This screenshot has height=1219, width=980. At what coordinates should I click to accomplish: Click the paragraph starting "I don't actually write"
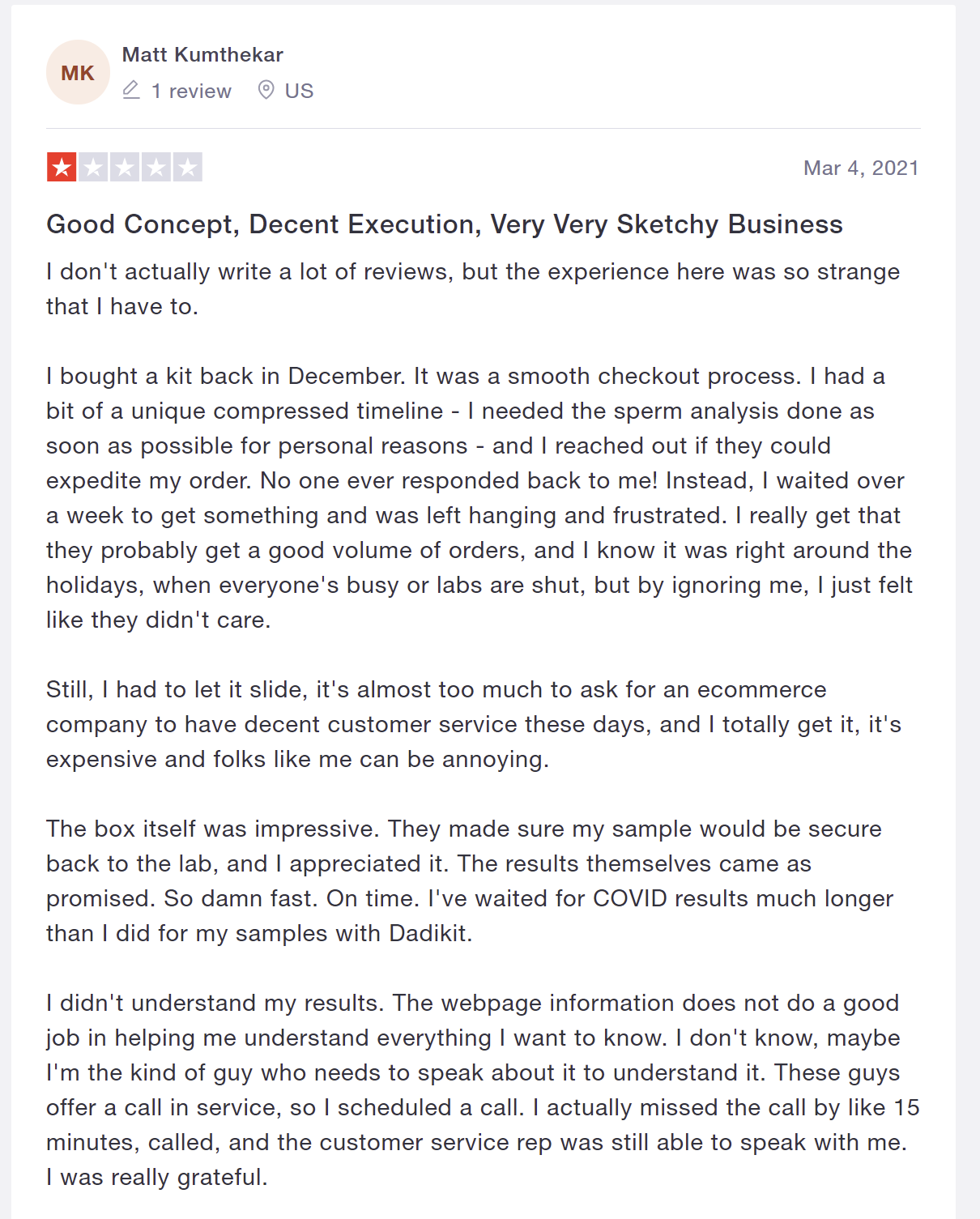click(x=472, y=288)
